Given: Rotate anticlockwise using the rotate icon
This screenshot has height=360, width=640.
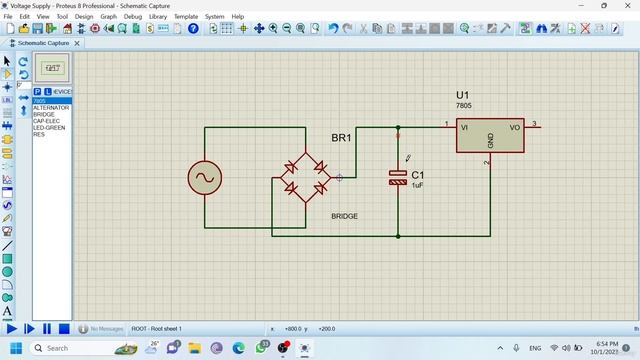Looking at the screenshot, I should pos(23,74).
